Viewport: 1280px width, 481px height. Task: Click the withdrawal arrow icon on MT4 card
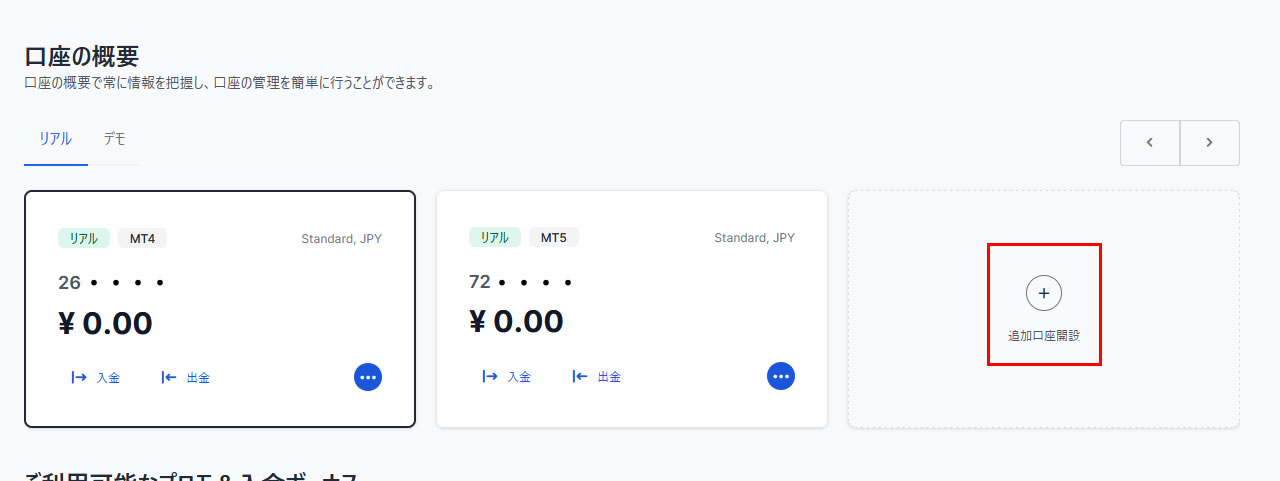(169, 378)
